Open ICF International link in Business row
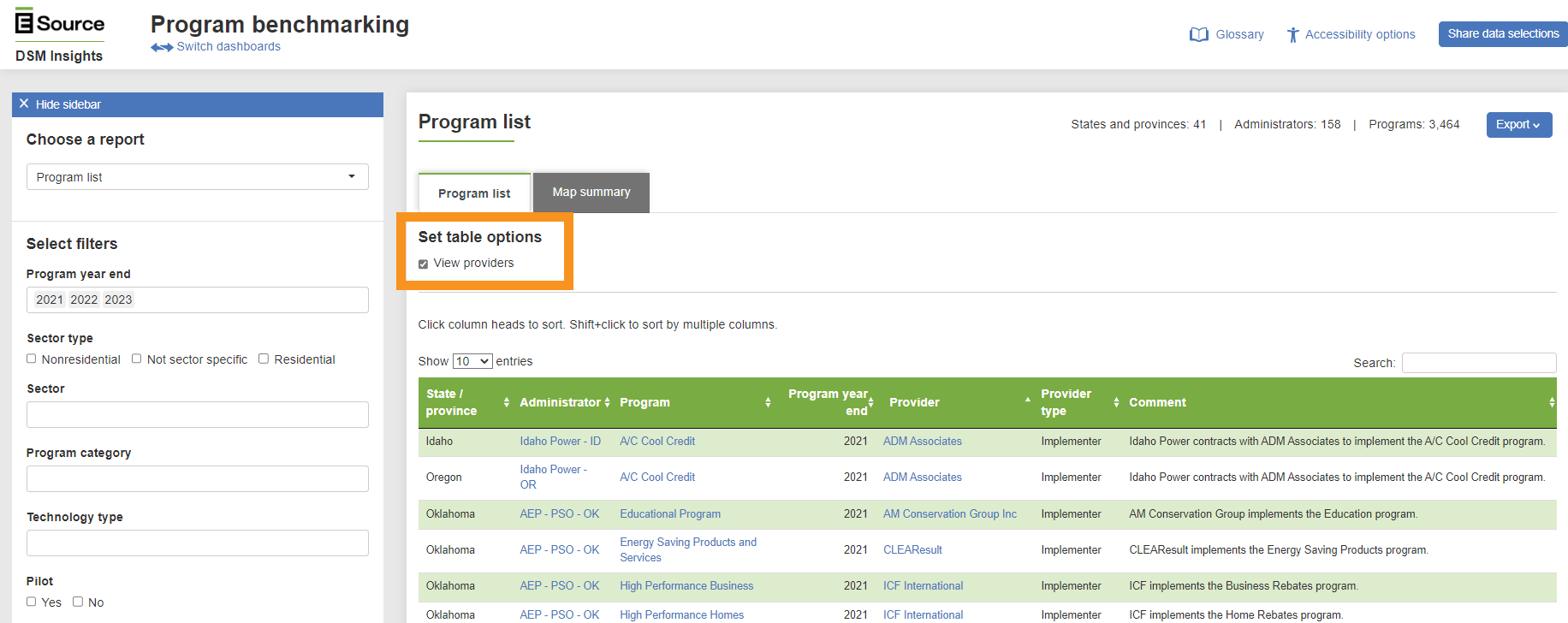The width and height of the screenshot is (1568, 623). click(x=923, y=586)
